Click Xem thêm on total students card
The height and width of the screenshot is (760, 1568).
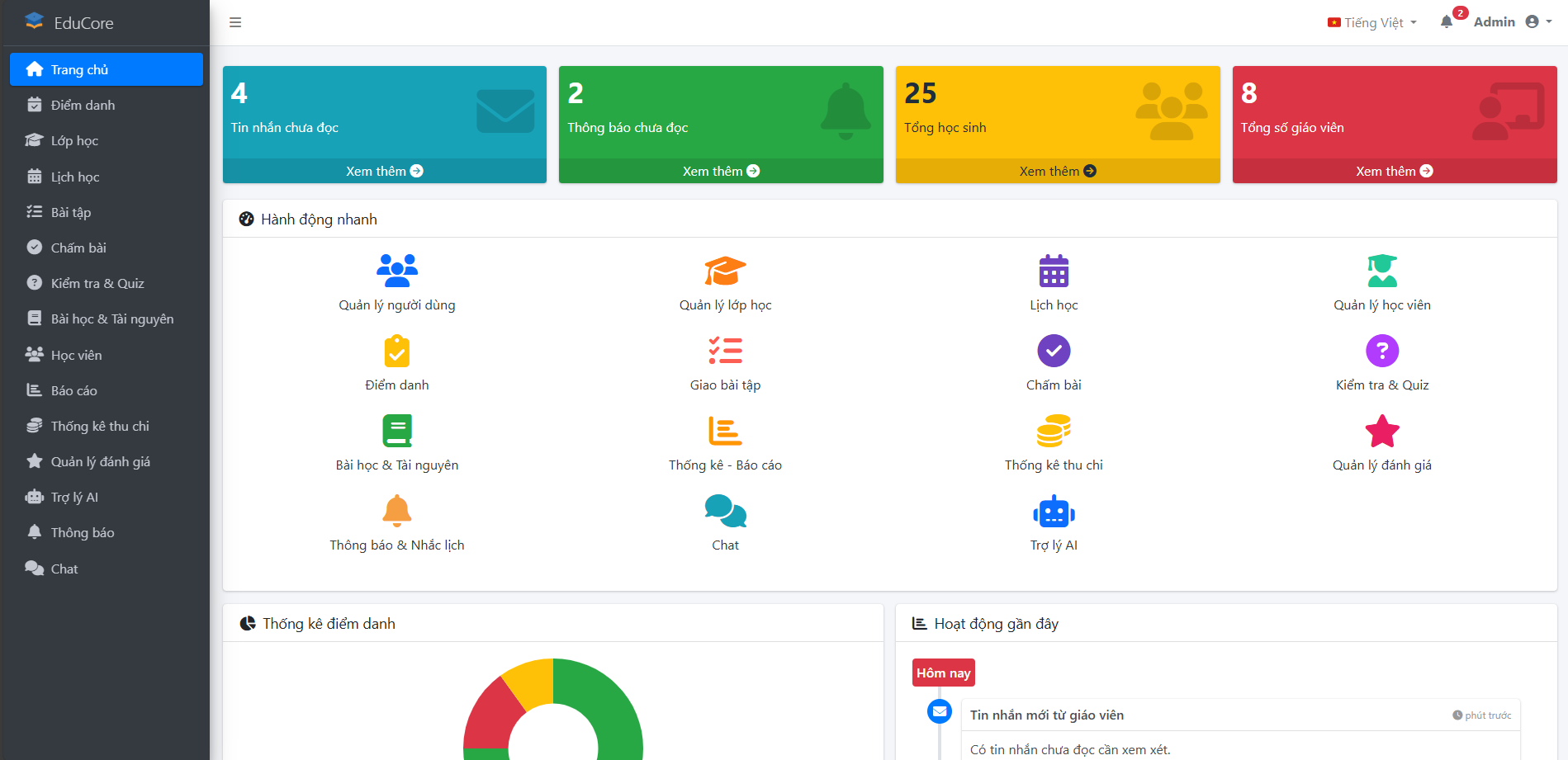1058,171
